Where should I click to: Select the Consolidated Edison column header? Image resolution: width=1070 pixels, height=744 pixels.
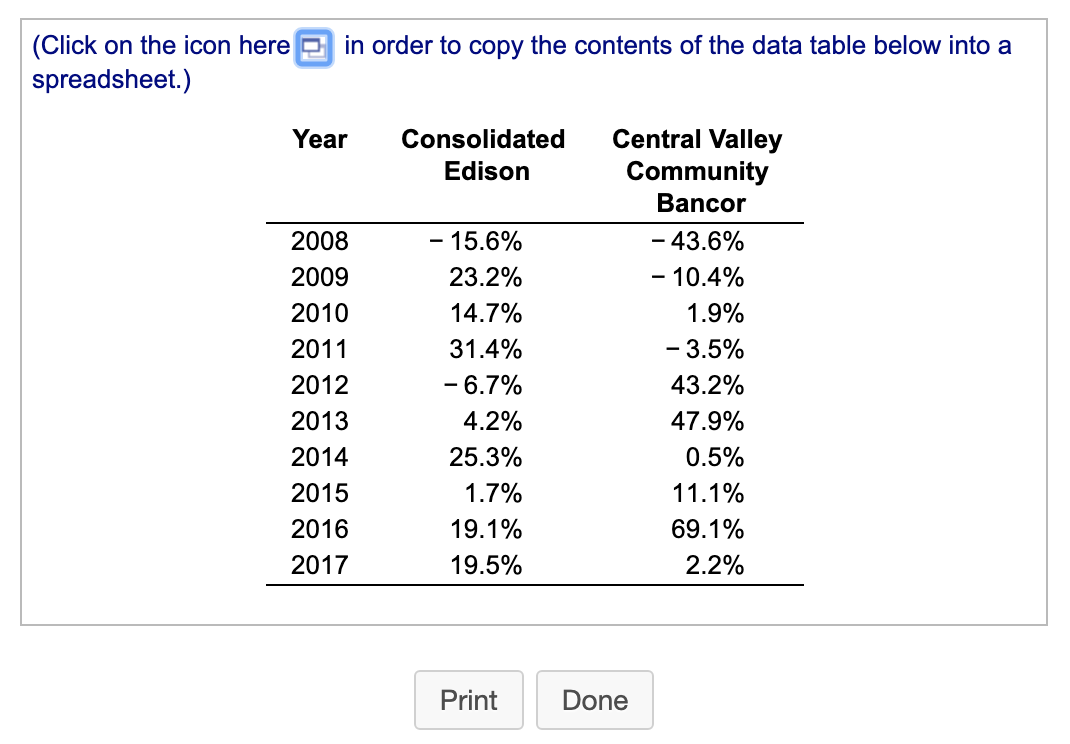coord(483,155)
